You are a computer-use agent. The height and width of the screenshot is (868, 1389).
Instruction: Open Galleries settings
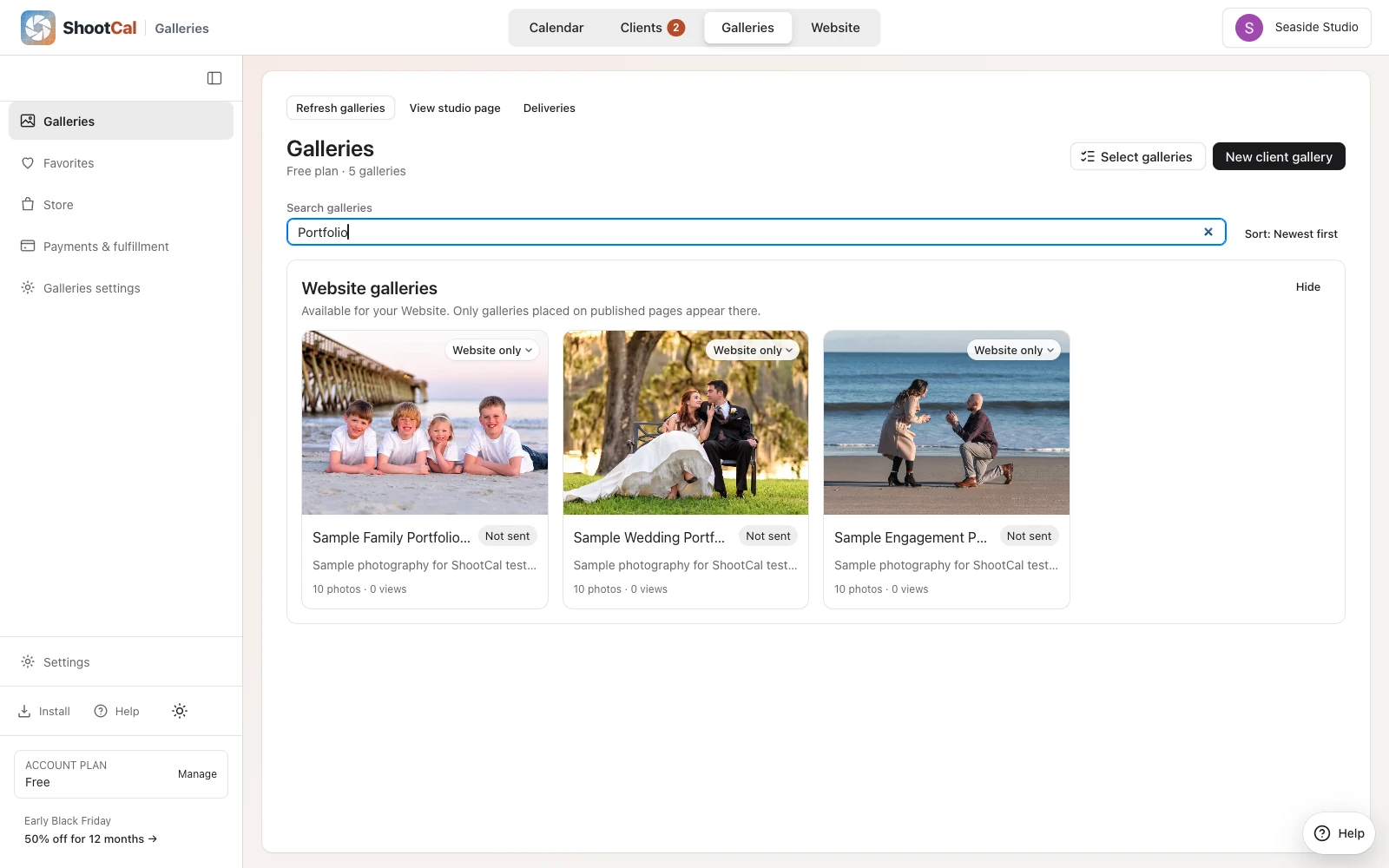pos(121,288)
